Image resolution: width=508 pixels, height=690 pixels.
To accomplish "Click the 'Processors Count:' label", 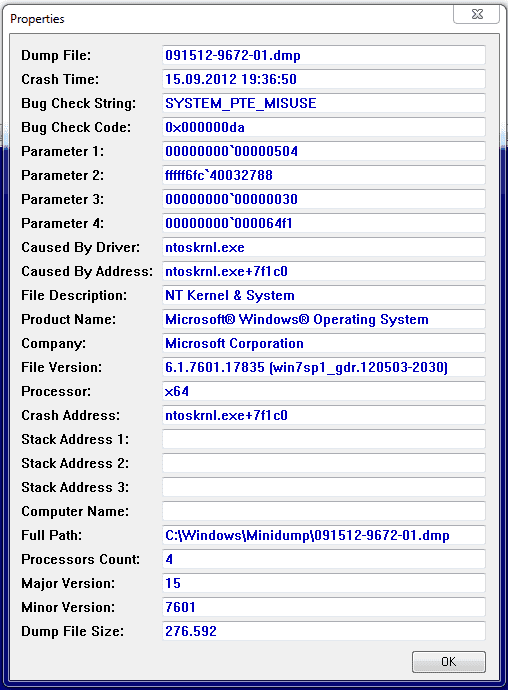I will coord(80,559).
